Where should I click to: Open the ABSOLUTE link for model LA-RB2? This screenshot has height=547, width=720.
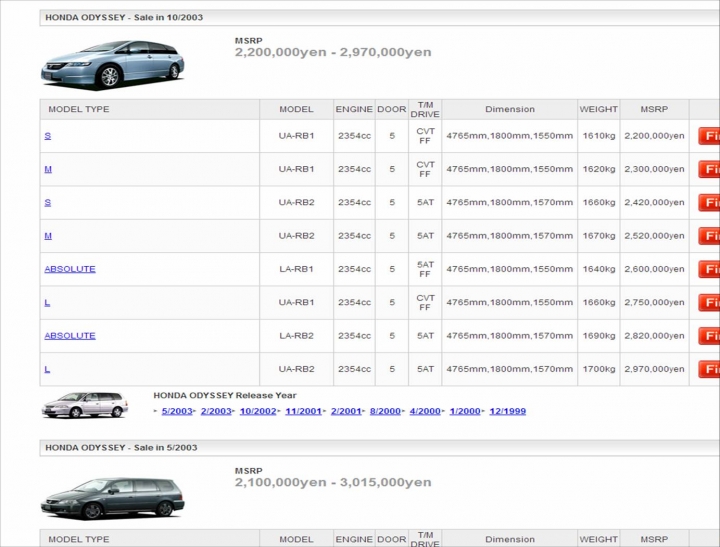point(70,336)
